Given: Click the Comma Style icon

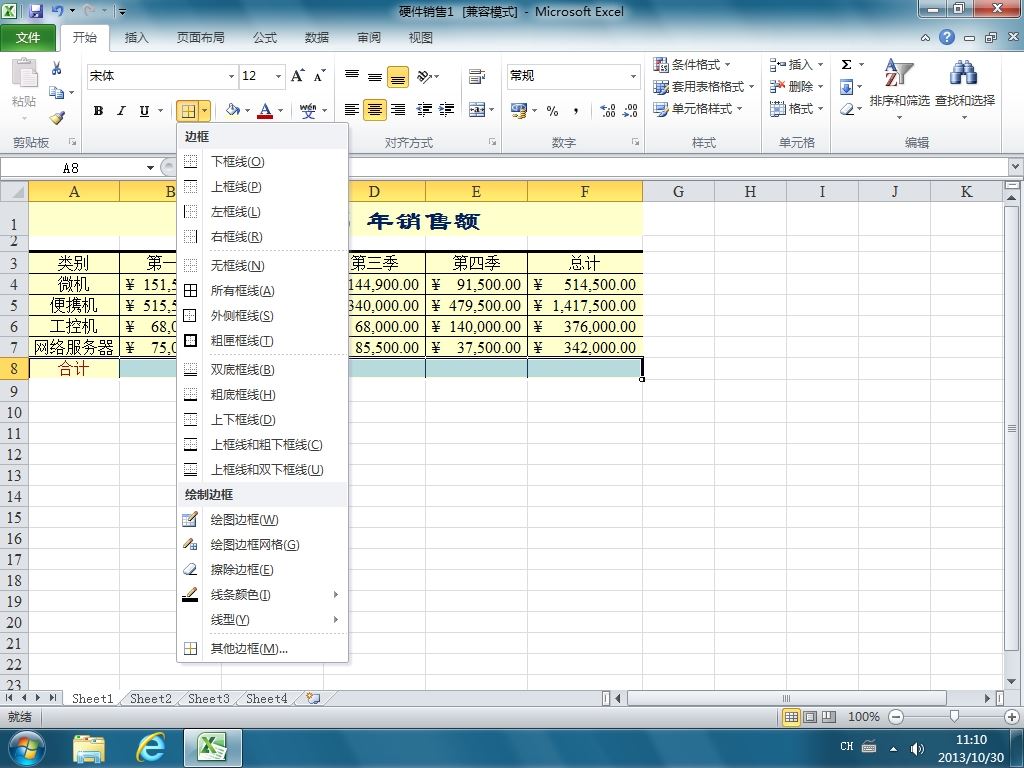Looking at the screenshot, I should point(575,110).
